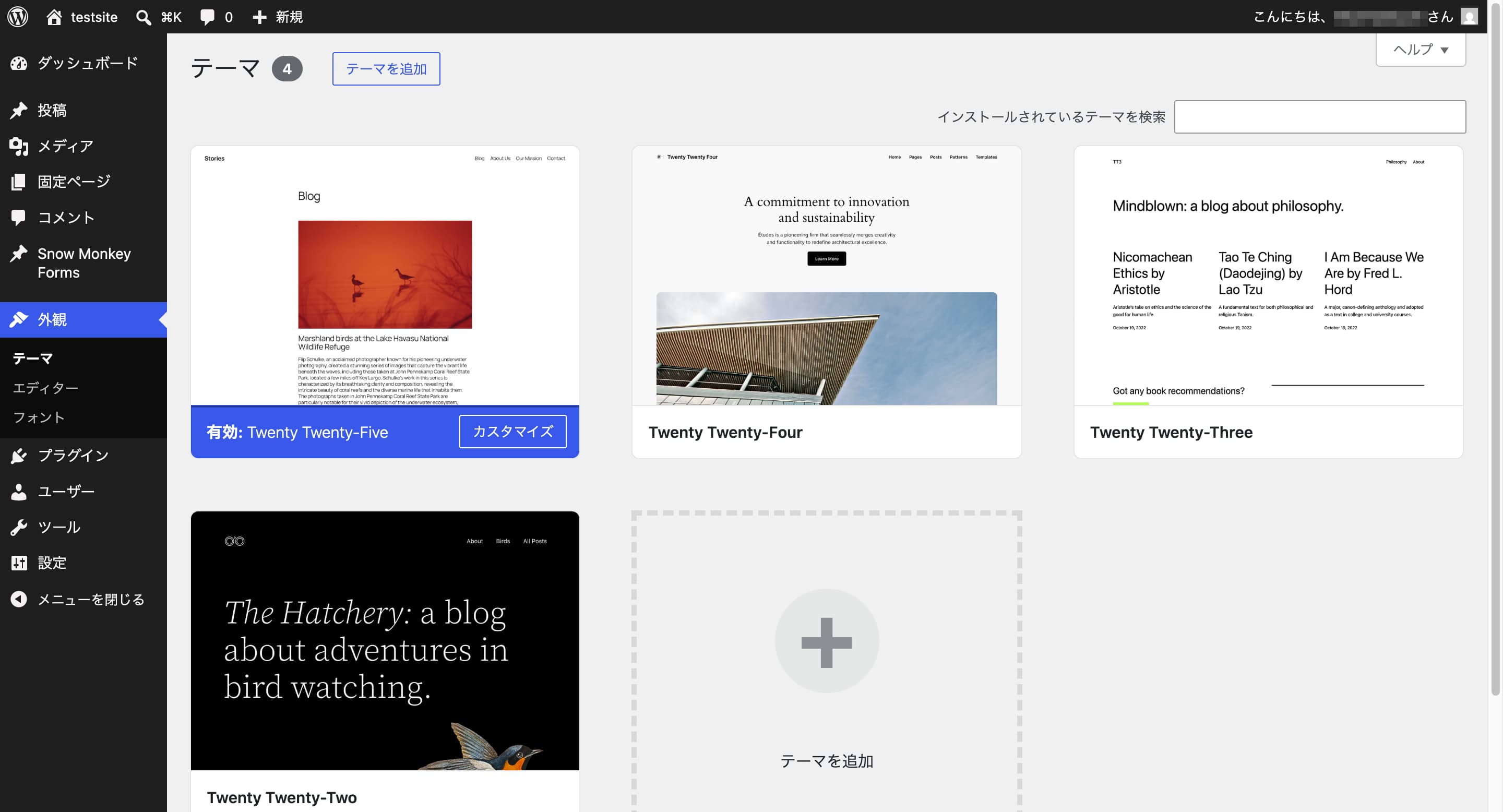Open the エディター submenu item

tap(45, 388)
